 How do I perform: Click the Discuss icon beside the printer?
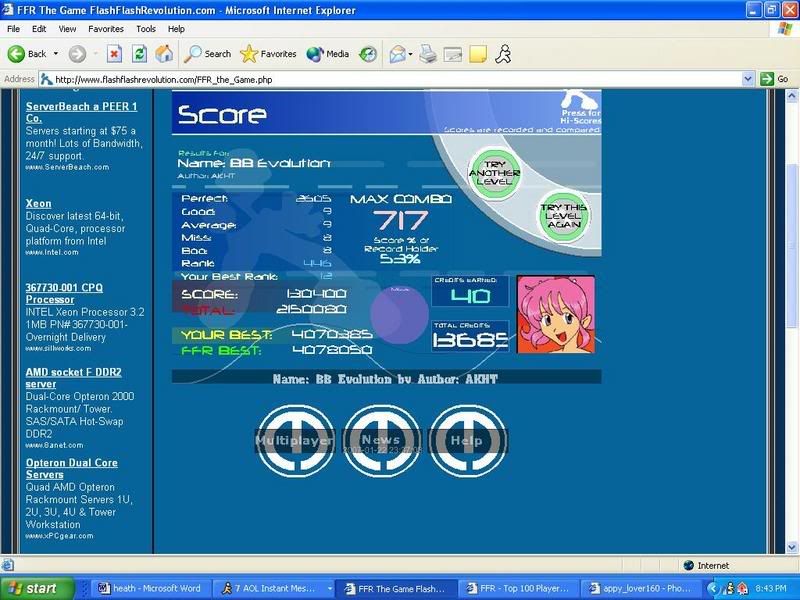453,54
